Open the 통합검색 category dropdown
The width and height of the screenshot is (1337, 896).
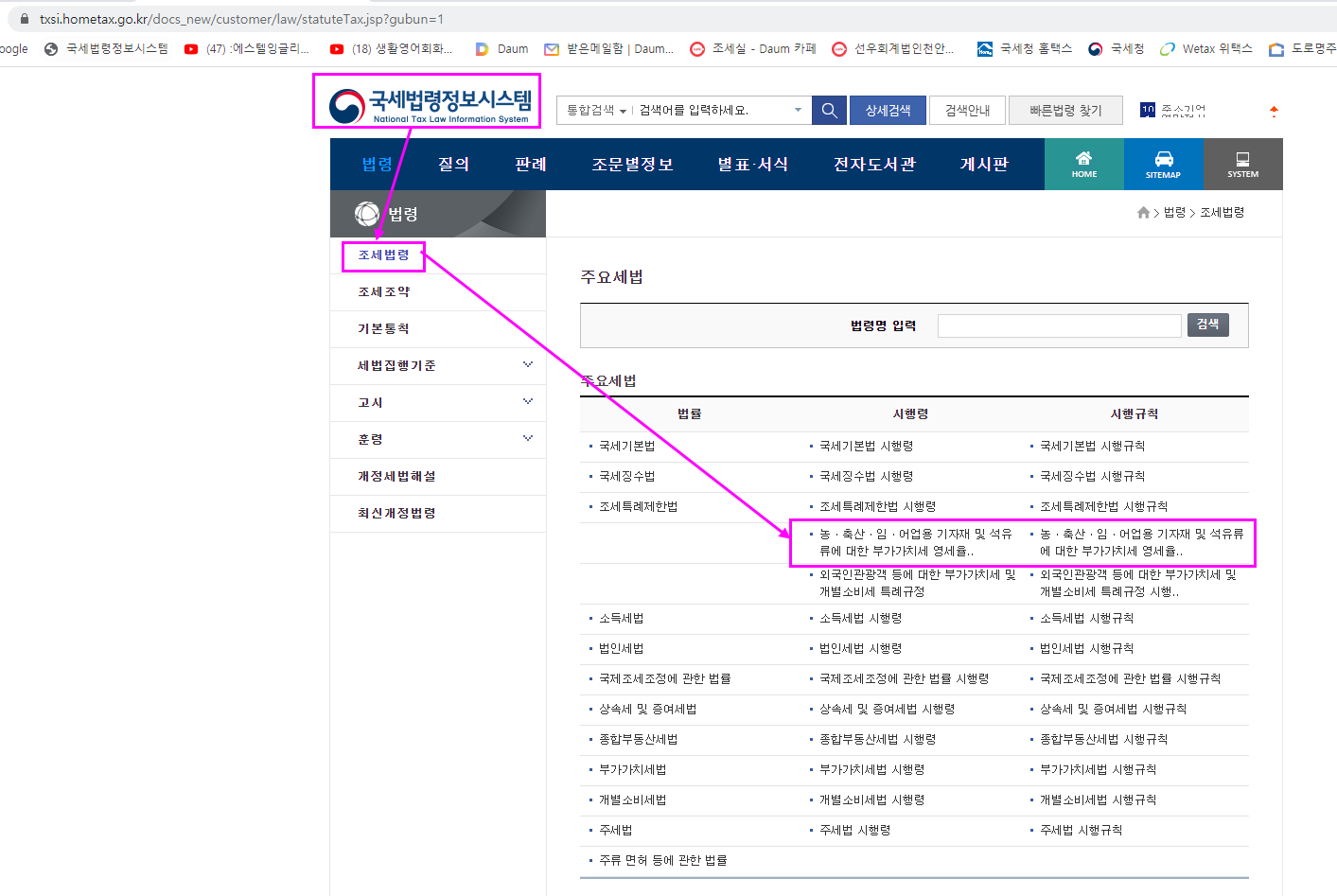596,111
